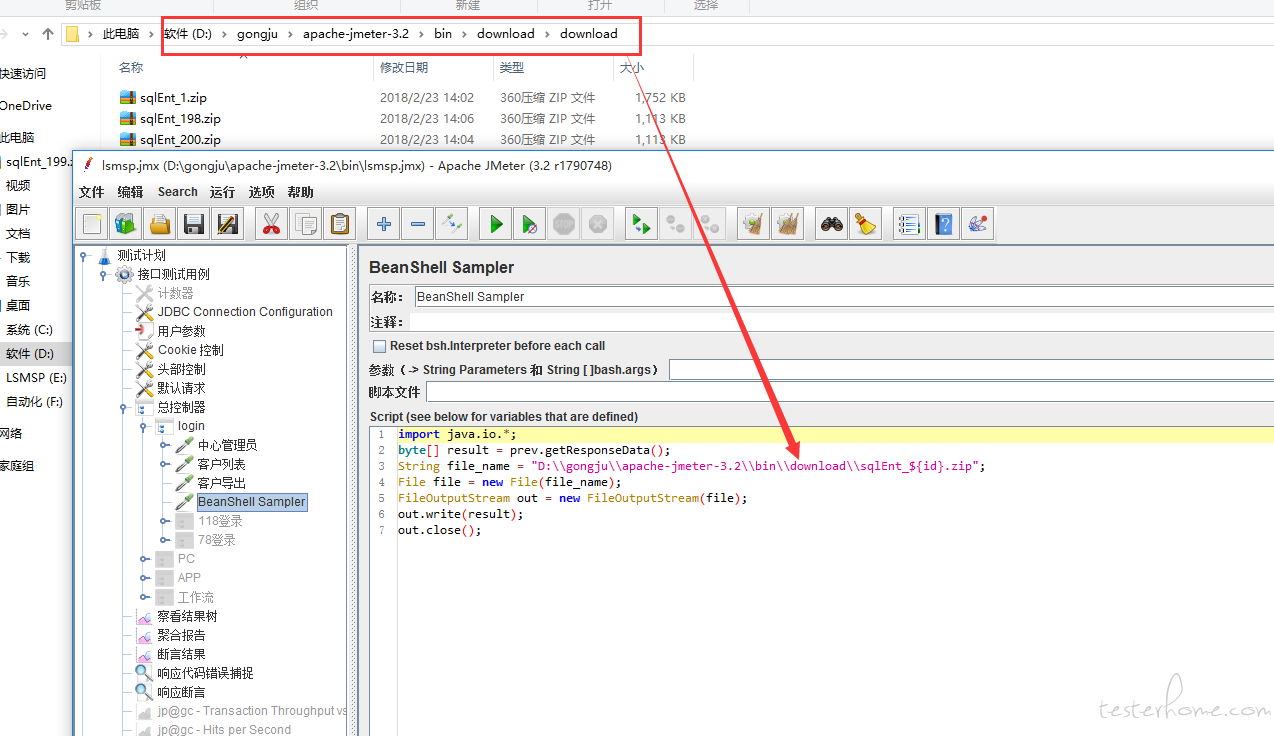Open the 帮助 menu
The width and height of the screenshot is (1274, 736).
[x=300, y=192]
